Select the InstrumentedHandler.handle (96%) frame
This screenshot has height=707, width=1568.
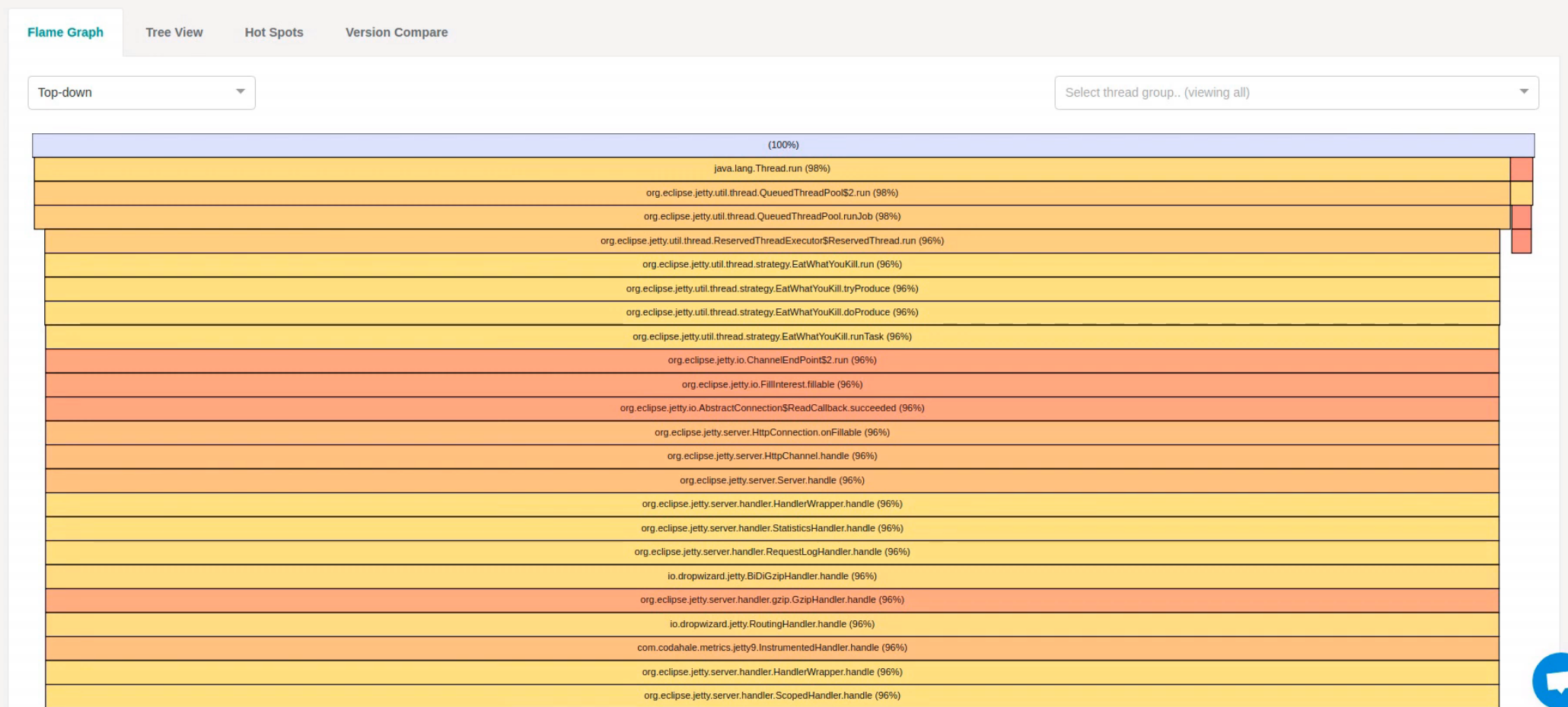(x=772, y=648)
